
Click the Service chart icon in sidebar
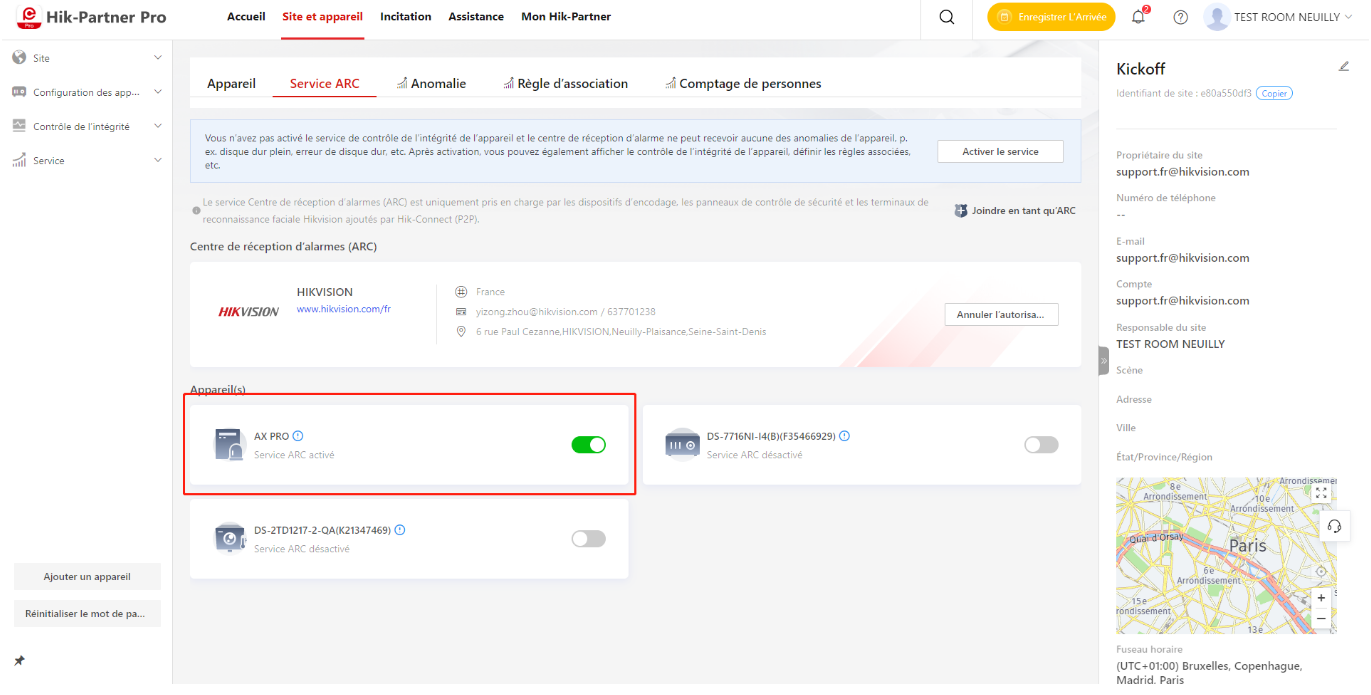pyautogui.click(x=19, y=160)
